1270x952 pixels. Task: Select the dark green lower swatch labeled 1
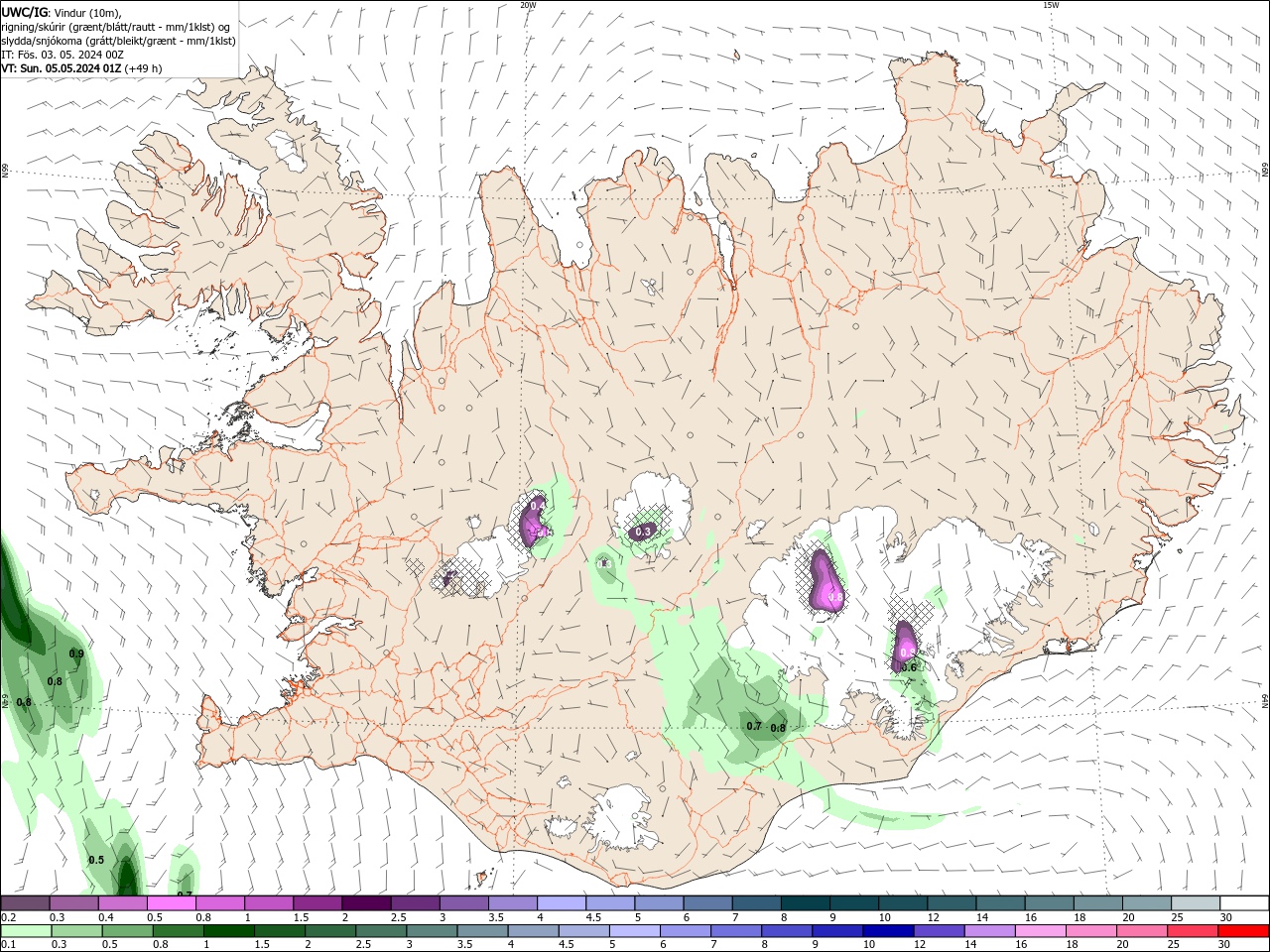[229, 931]
